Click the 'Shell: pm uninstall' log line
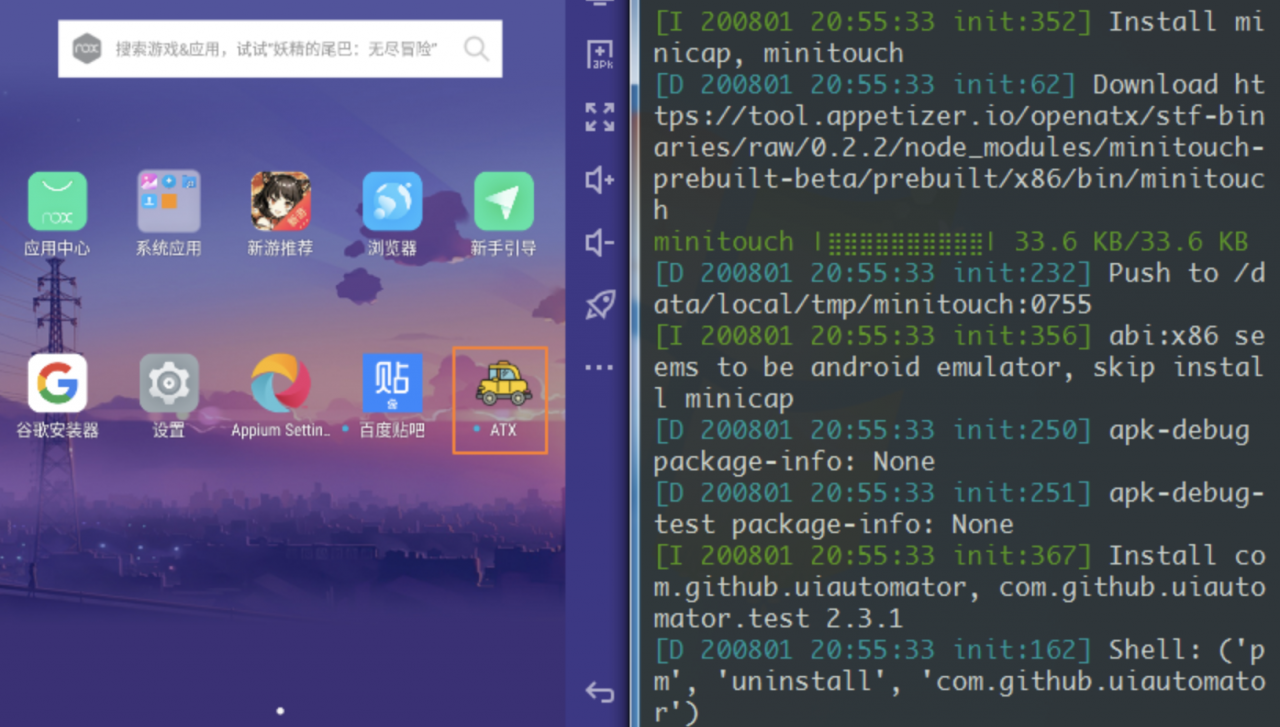Viewport: 1280px width, 727px height. pos(959,681)
